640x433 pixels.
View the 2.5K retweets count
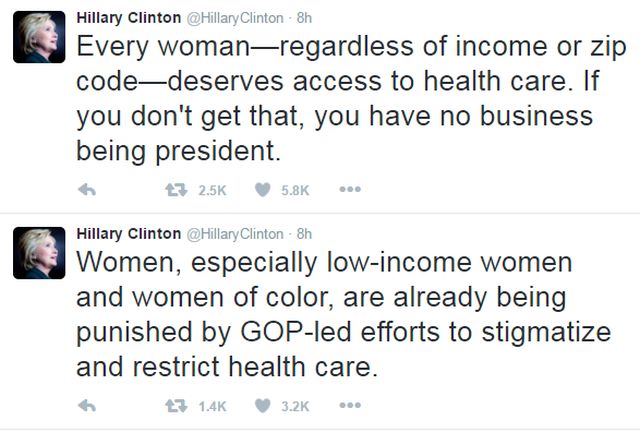(214, 189)
